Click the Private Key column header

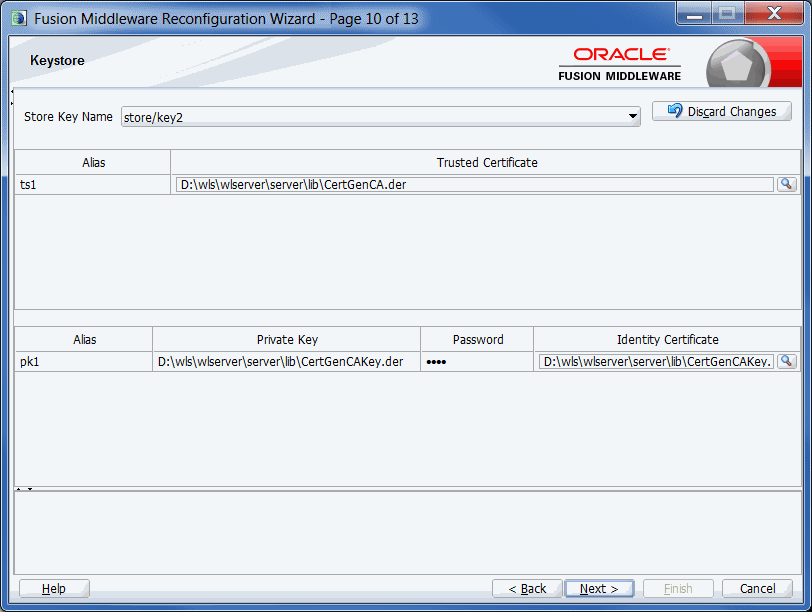(286, 340)
